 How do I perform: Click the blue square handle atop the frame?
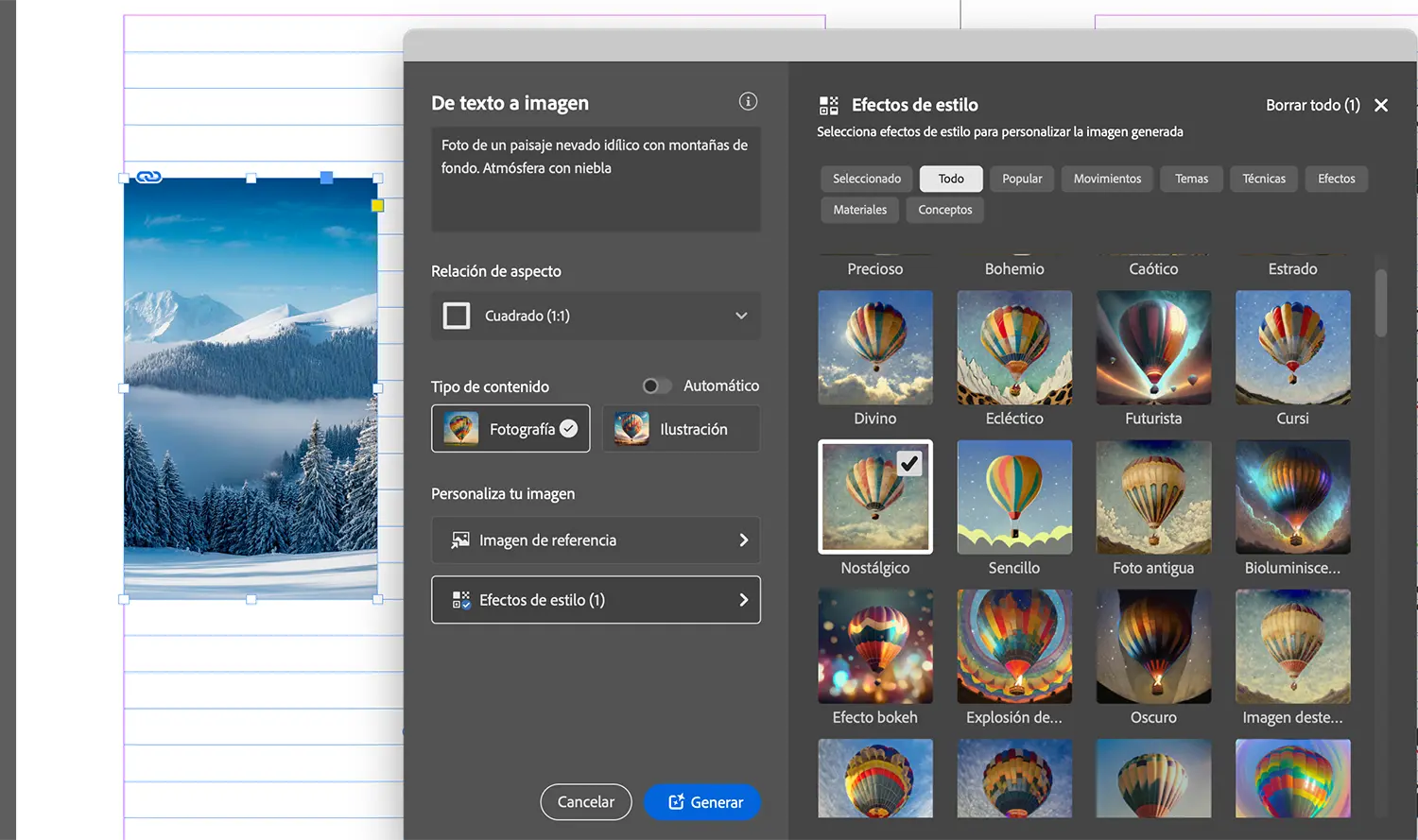point(326,178)
